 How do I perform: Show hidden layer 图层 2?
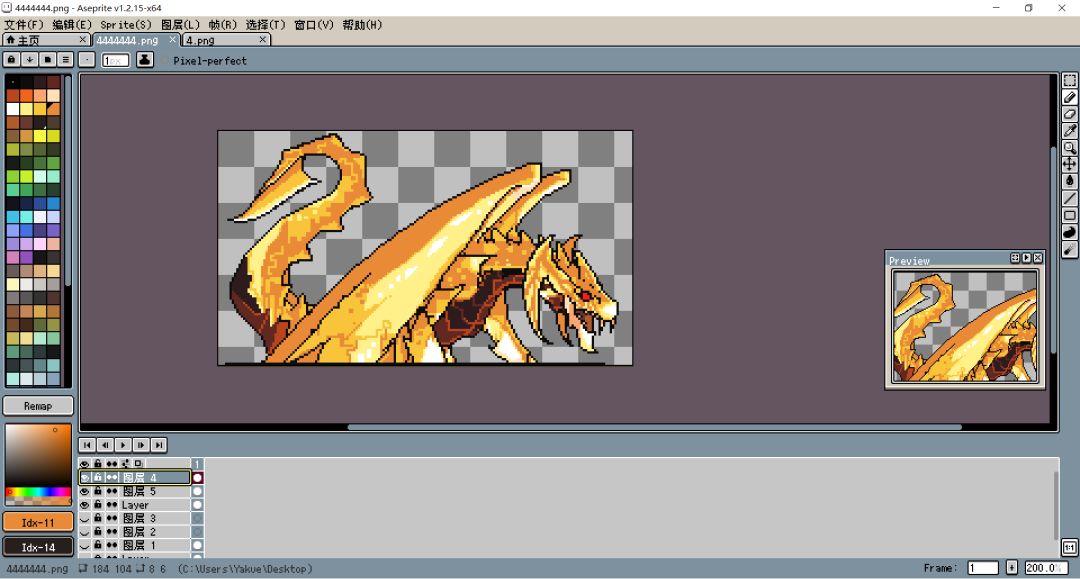pos(85,531)
